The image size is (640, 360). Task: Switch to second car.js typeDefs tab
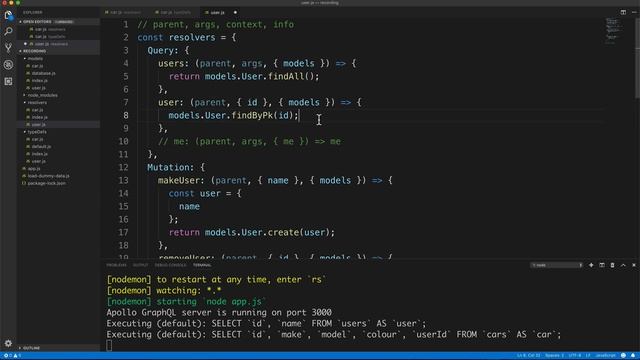pyautogui.click(x=176, y=12)
